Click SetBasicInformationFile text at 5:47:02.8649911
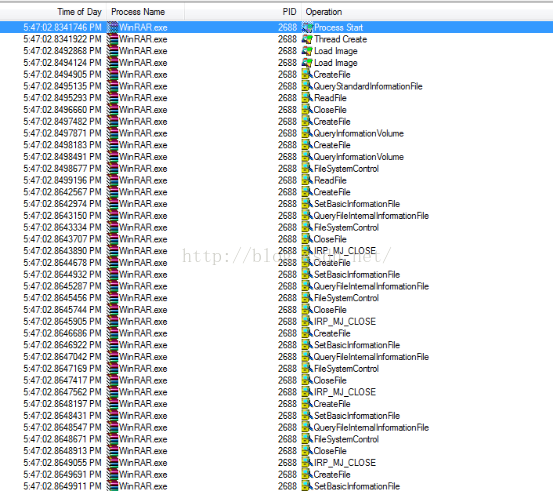The height and width of the screenshot is (491, 554). pyautogui.click(x=357, y=486)
